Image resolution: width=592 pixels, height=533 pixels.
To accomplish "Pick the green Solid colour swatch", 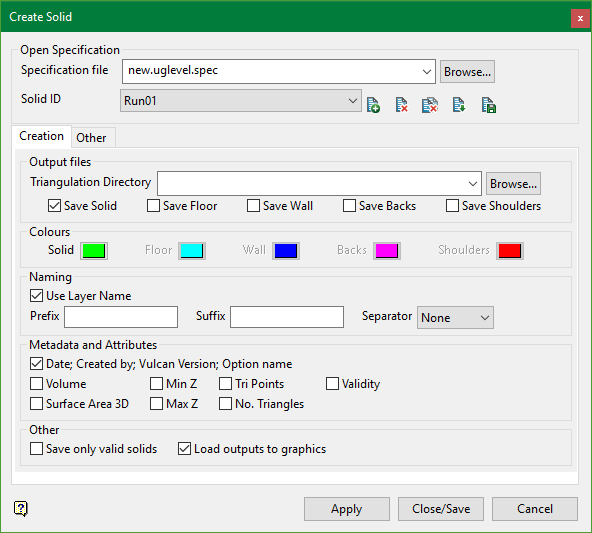I will [94, 251].
